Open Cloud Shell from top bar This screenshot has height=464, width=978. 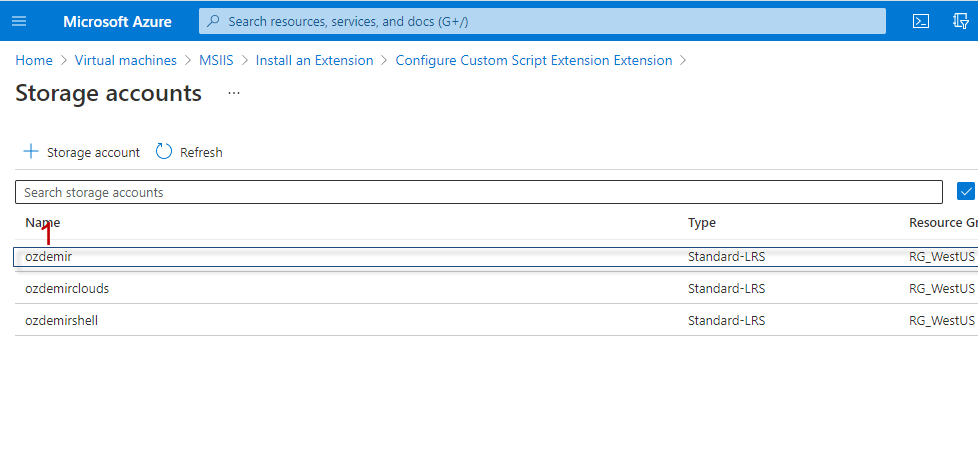click(921, 21)
